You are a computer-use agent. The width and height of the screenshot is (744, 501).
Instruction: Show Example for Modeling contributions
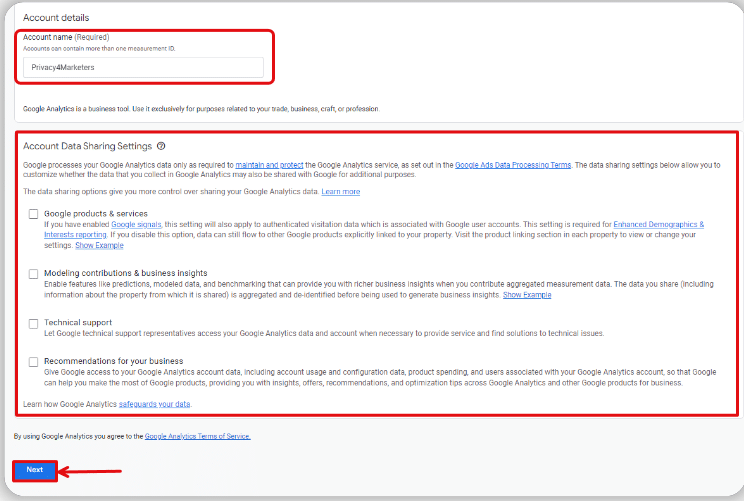point(527,295)
